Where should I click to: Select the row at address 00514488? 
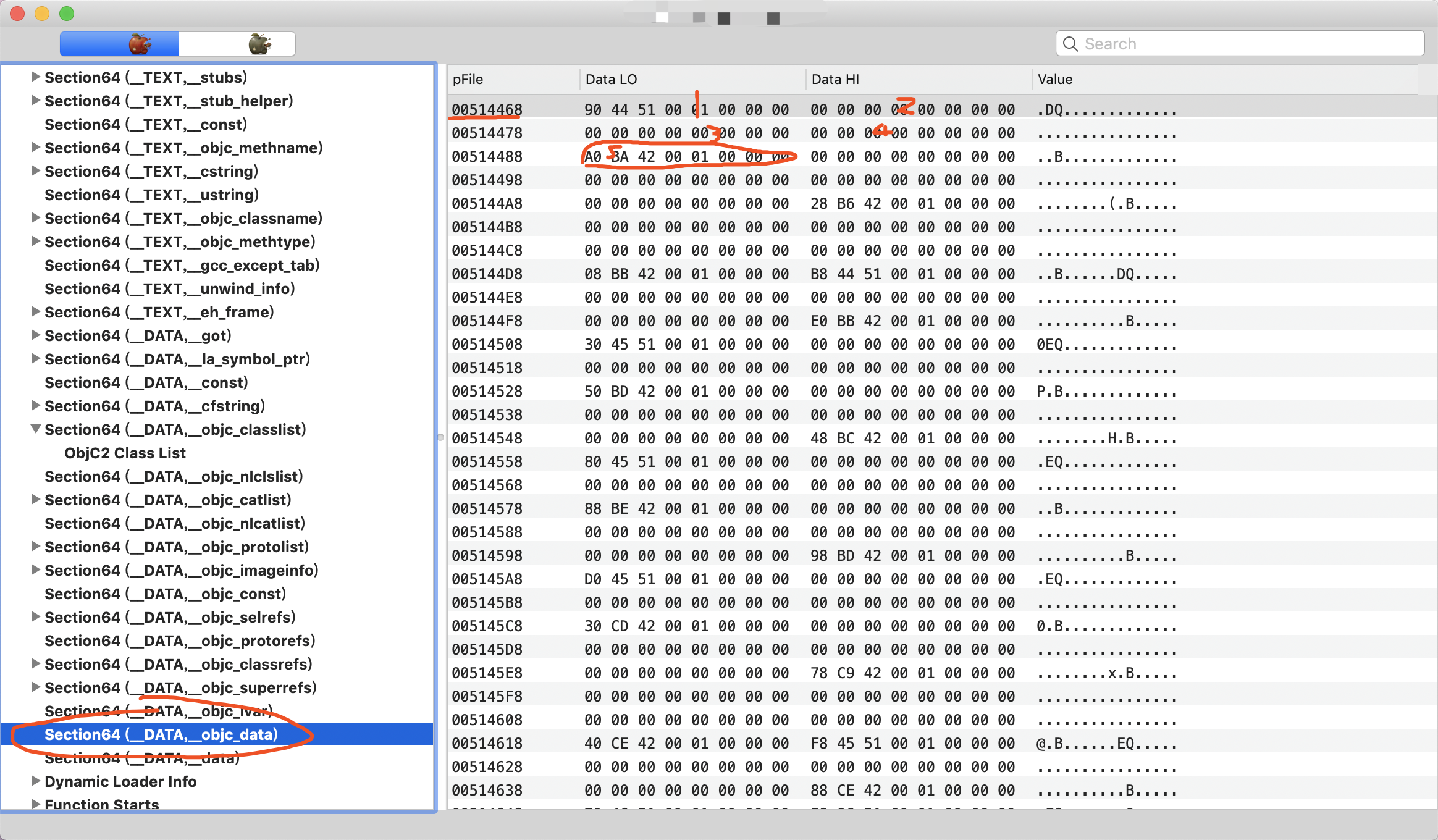(x=487, y=156)
